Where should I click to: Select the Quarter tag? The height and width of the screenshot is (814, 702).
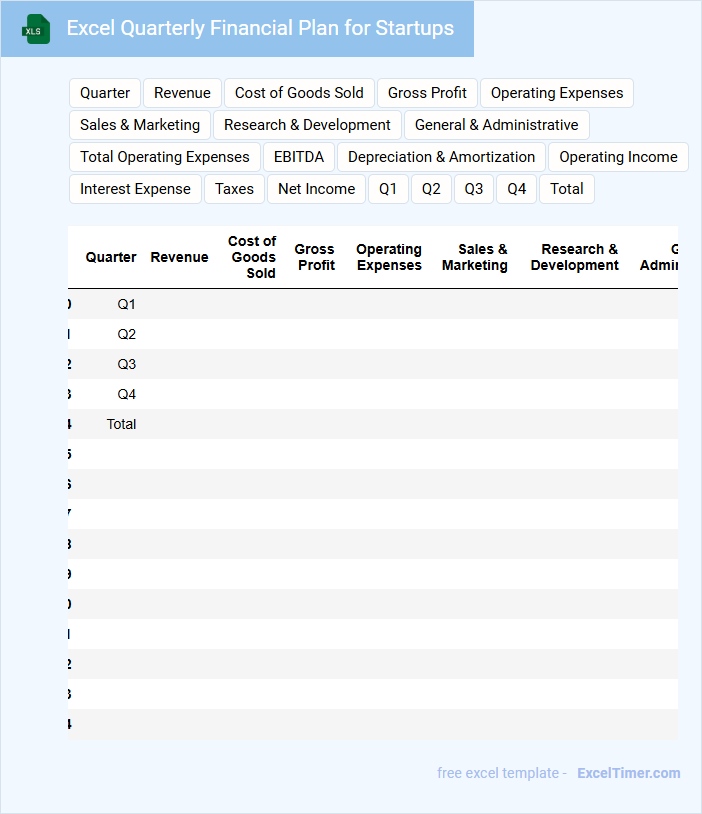pos(105,93)
